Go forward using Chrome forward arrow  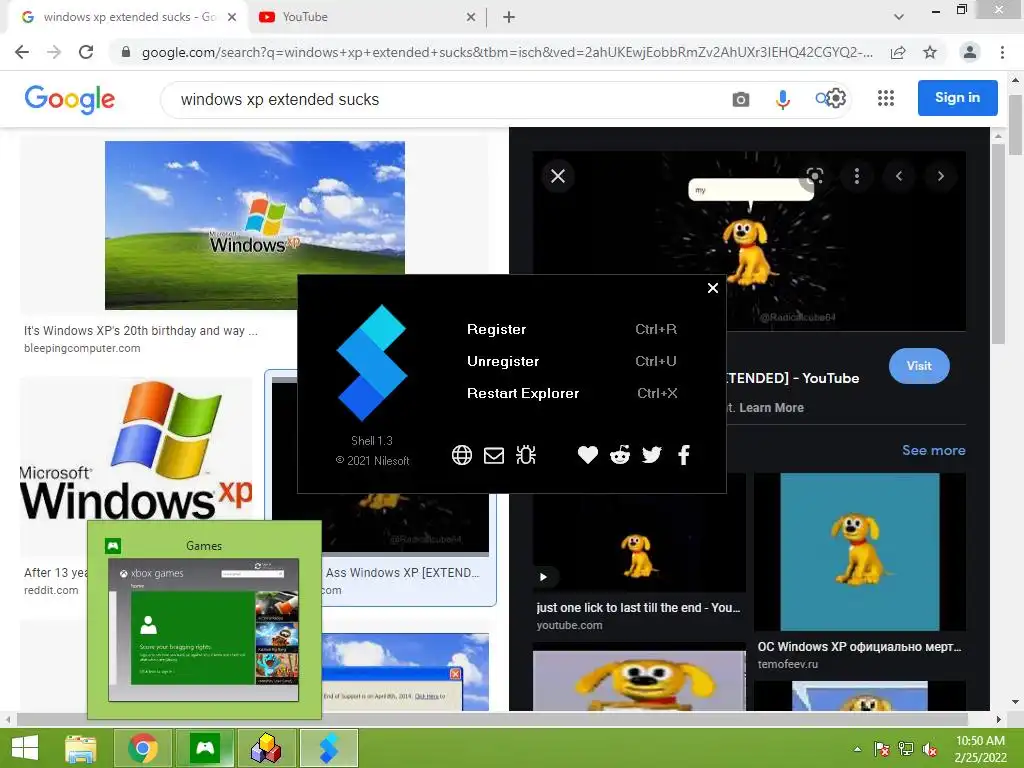(54, 52)
